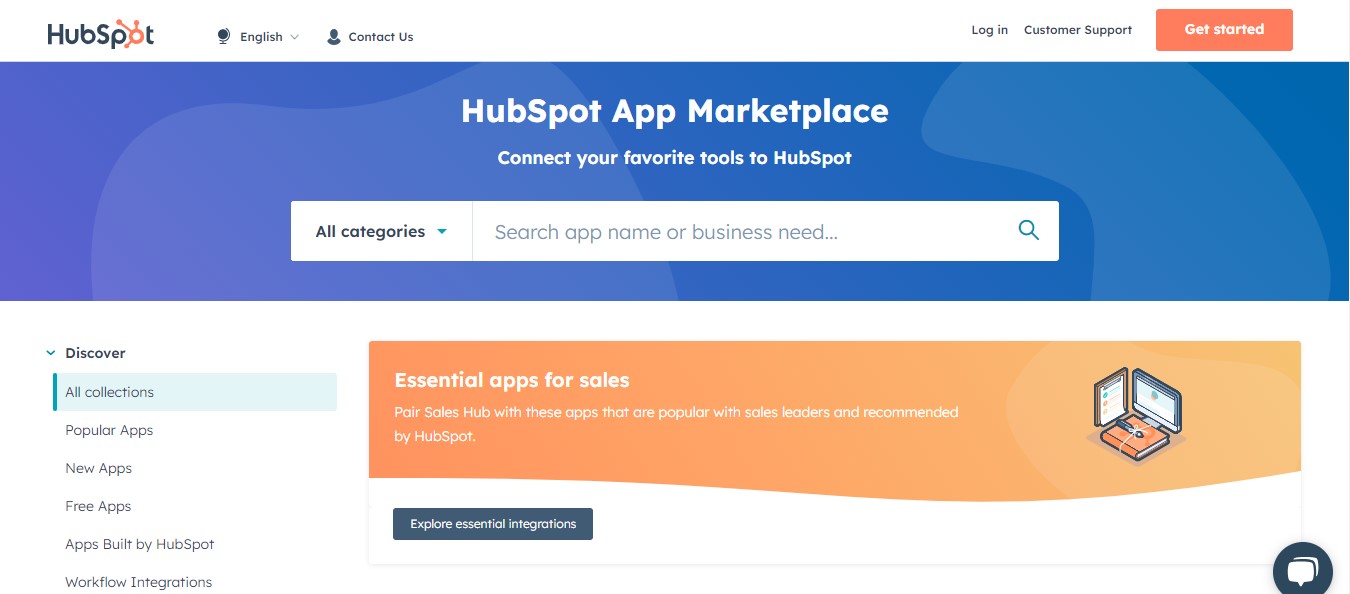Open New Apps collection
The image size is (1350, 594).
pyautogui.click(x=98, y=468)
